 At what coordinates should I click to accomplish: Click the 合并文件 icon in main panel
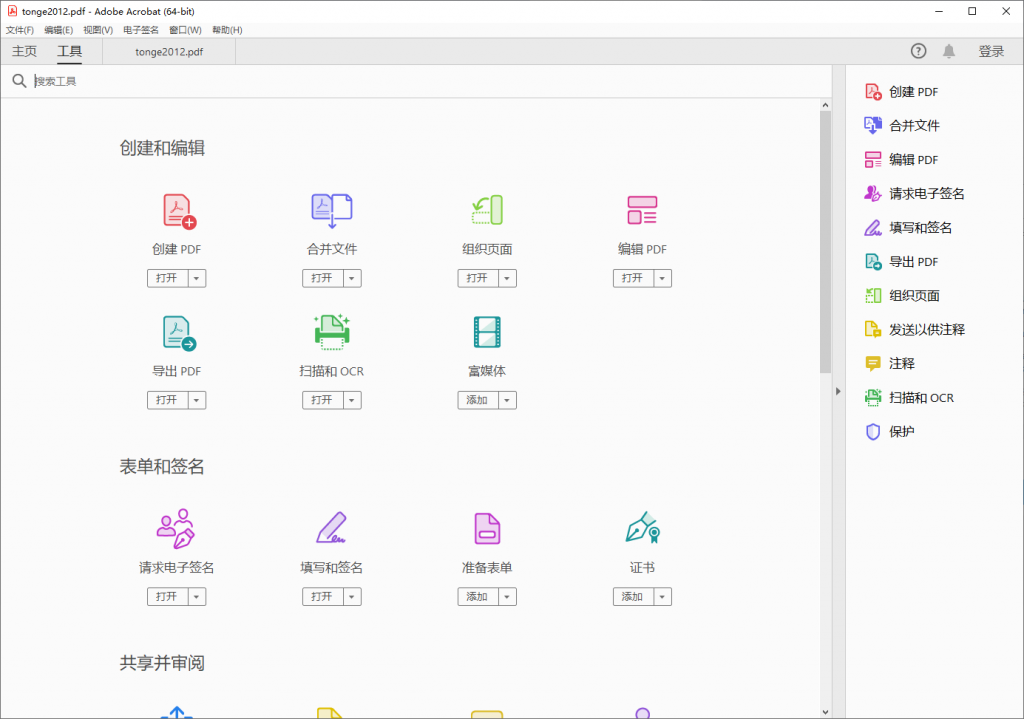click(x=332, y=211)
